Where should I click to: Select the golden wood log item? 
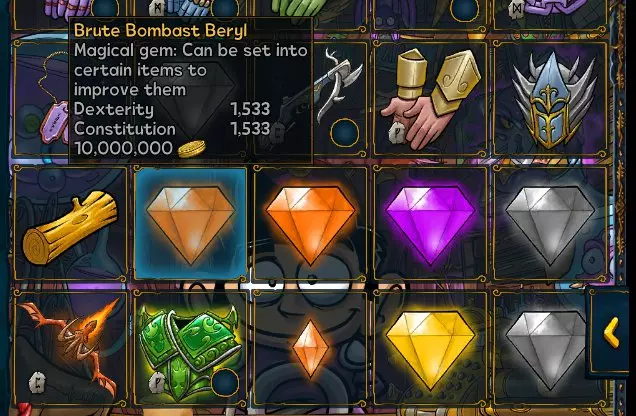click(70, 227)
